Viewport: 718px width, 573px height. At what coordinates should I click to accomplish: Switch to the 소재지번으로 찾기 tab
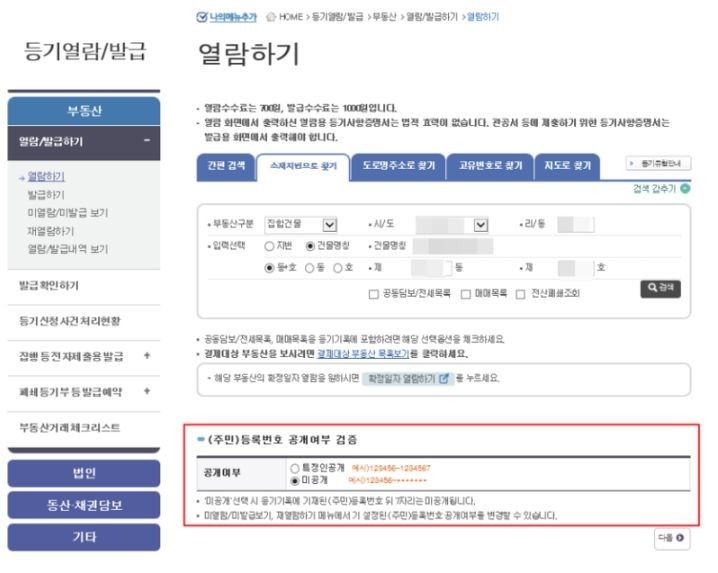pos(304,167)
